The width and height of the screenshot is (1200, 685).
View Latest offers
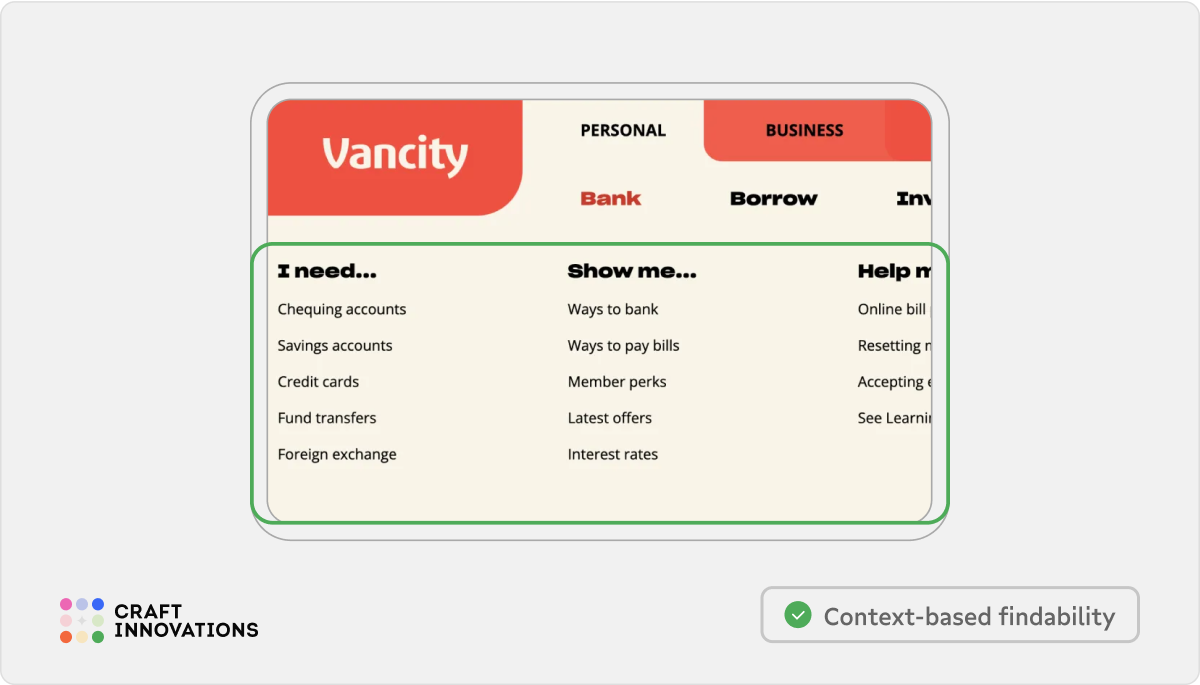tap(610, 417)
